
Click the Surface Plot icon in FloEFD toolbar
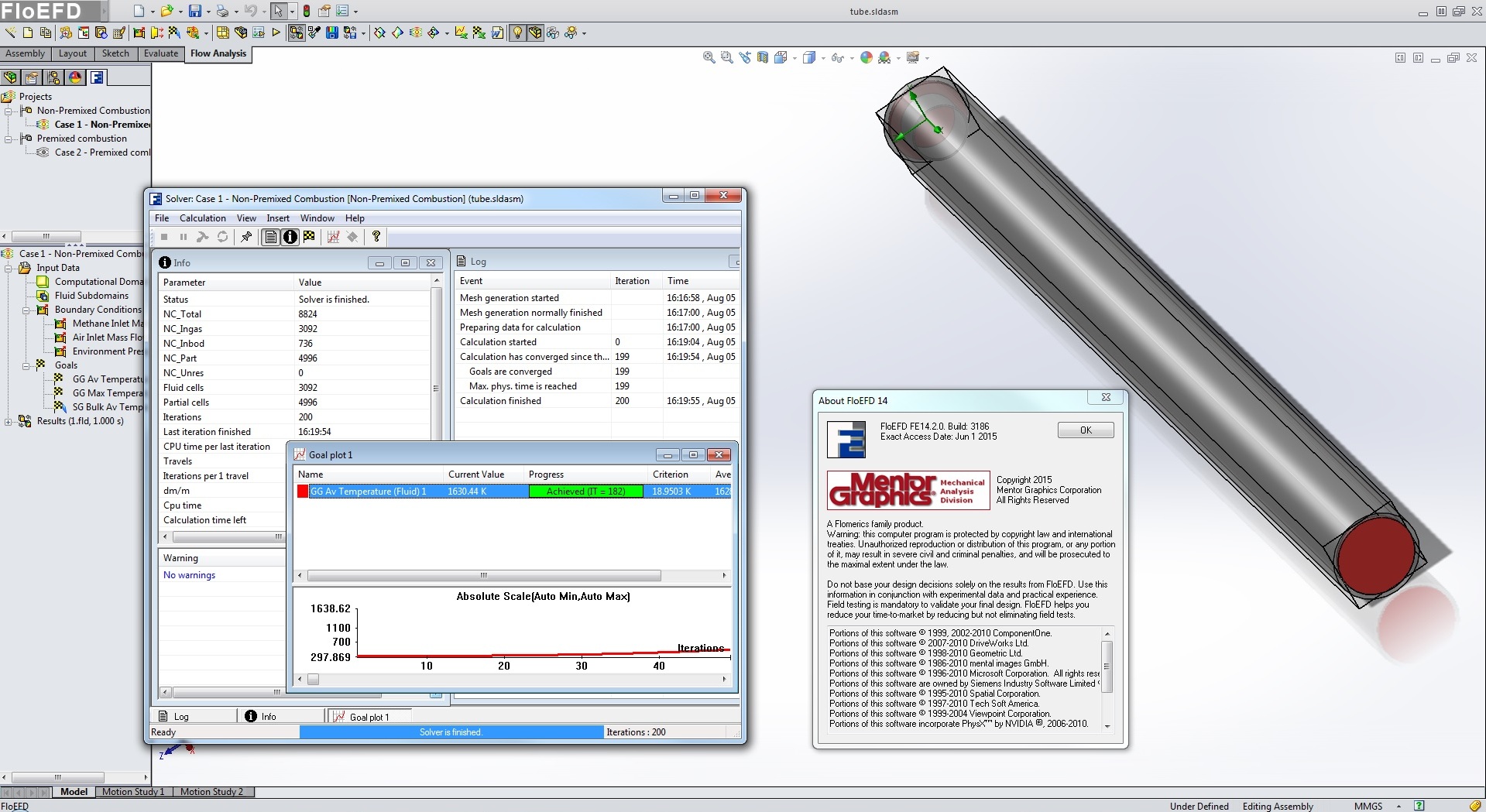click(x=397, y=33)
